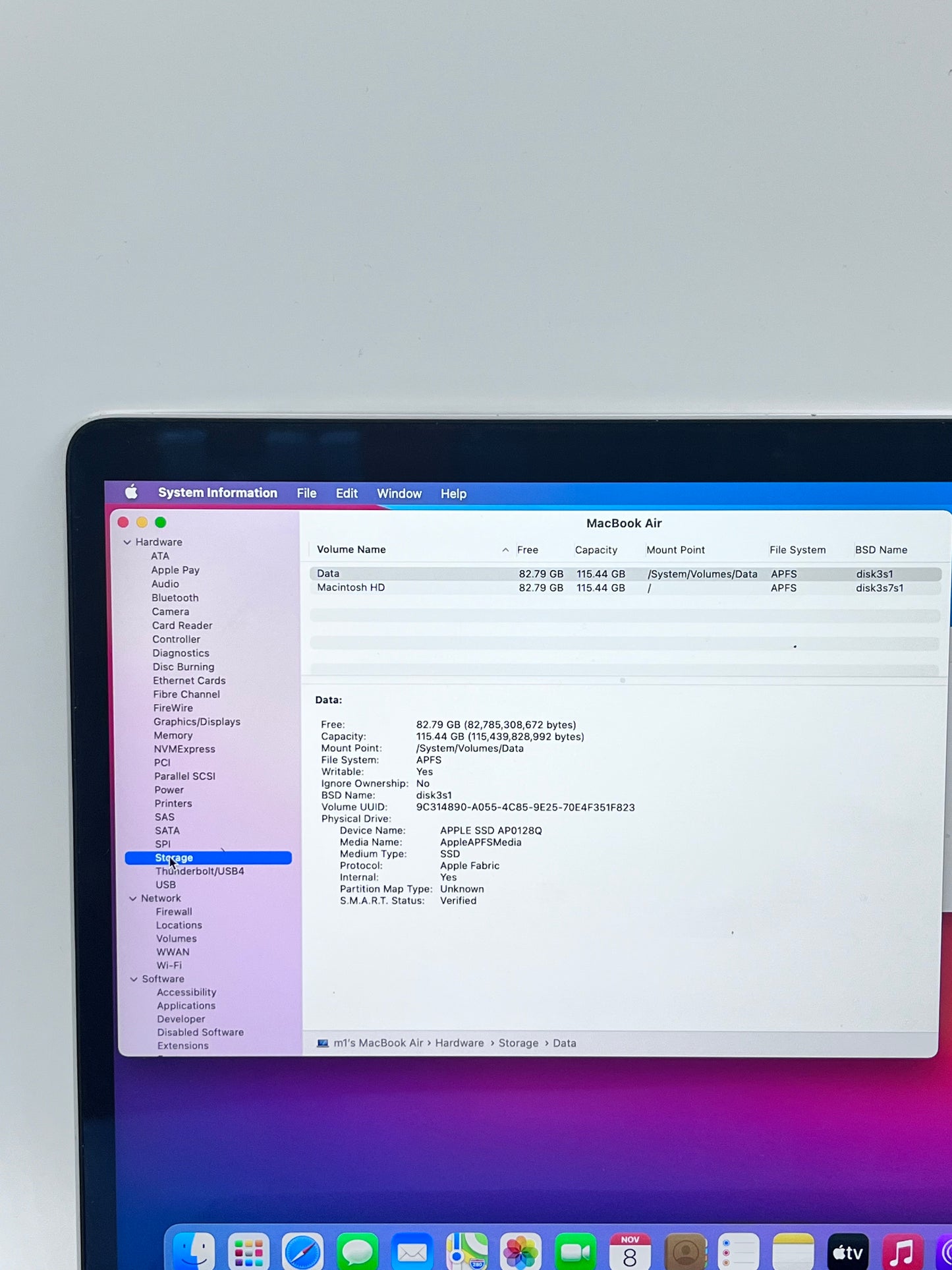Select Power in the sidebar

[169, 790]
